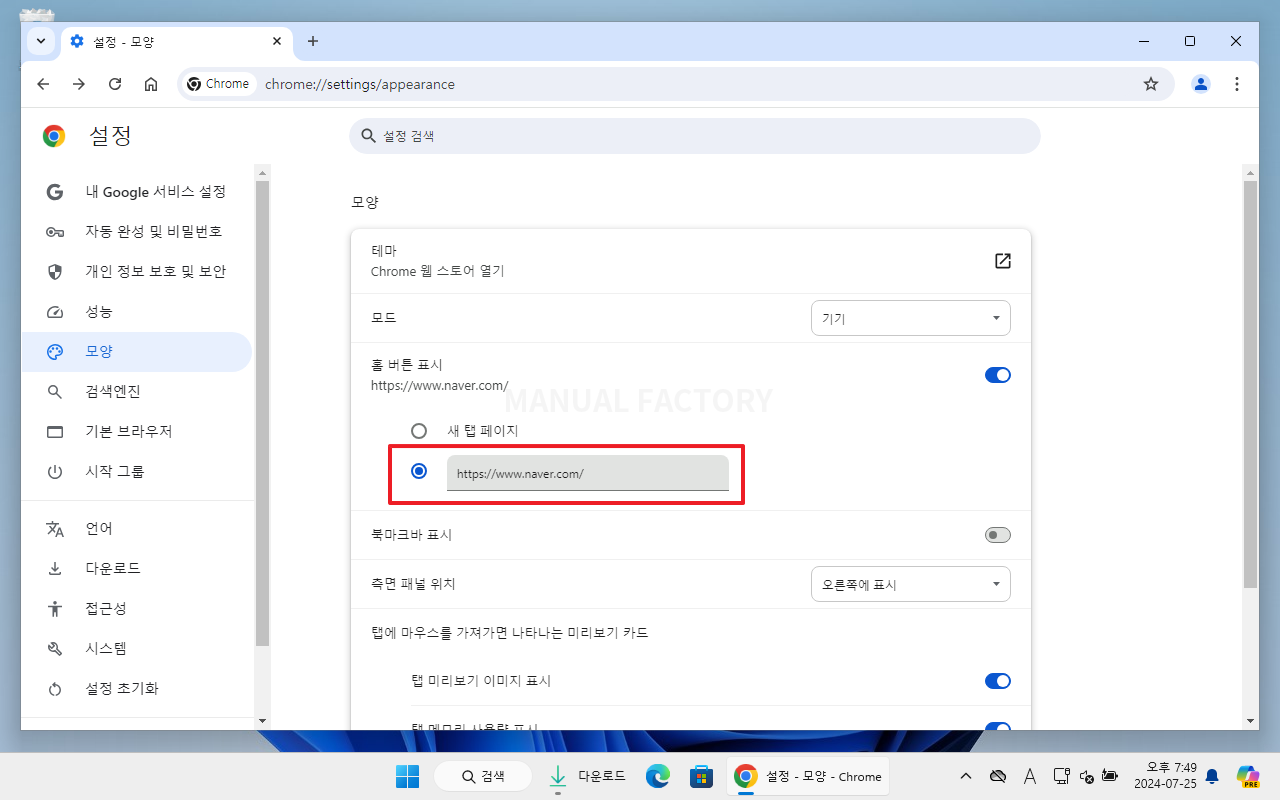Click the sidebar scroll down arrow

click(x=262, y=720)
